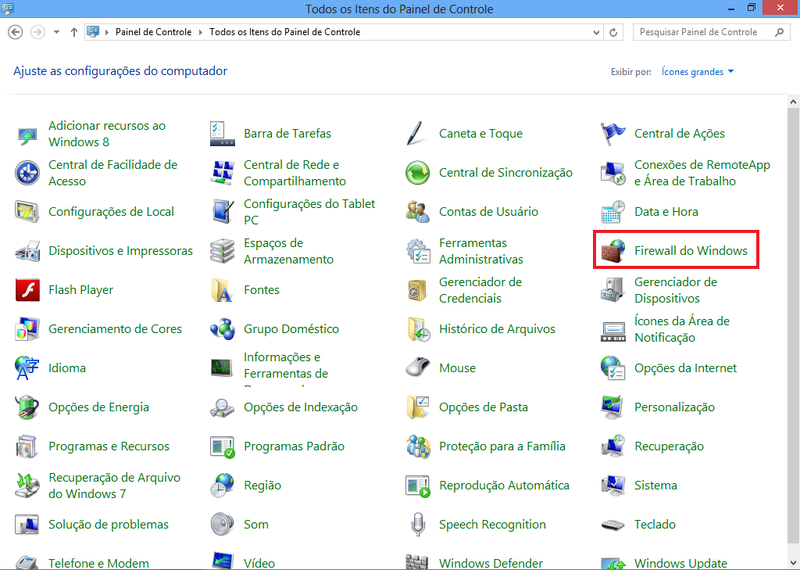Image resolution: width=800 pixels, height=570 pixels.
Task: Expand the chevron after Painel de Controle breadcrumb
Action: pos(201,32)
